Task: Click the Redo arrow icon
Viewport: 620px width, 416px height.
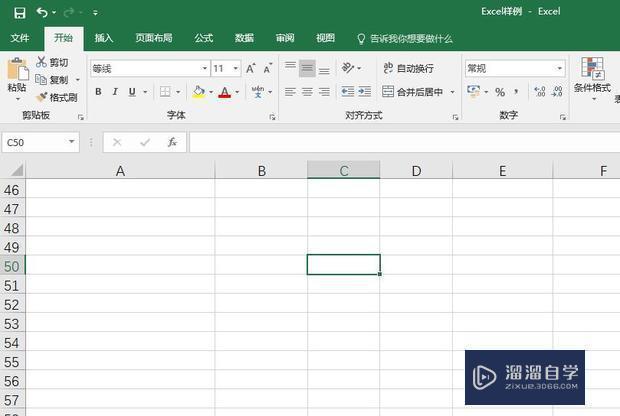Action: pos(69,12)
